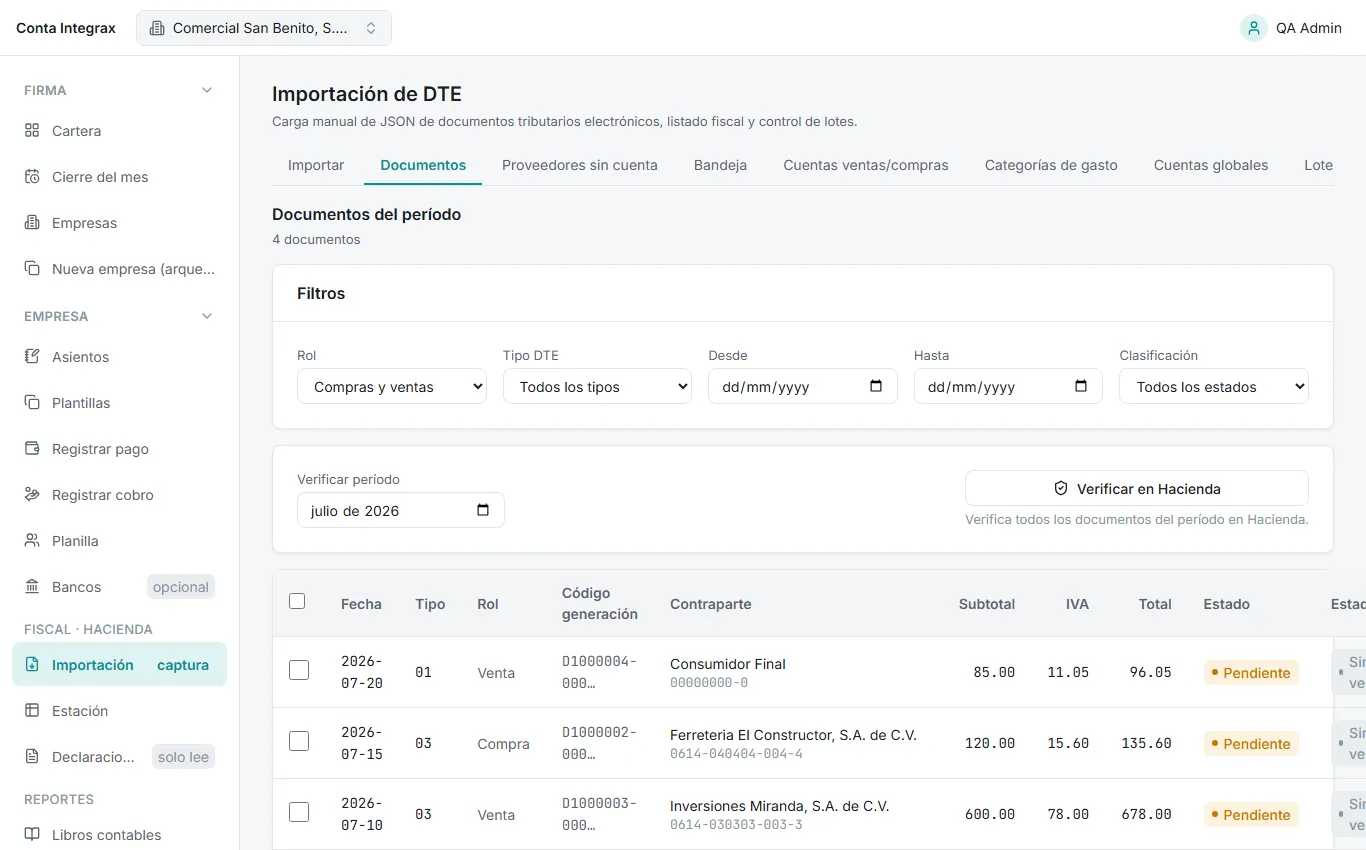This screenshot has width=1366, height=850.
Task: Open the Verificar período calendar picker
Action: click(x=483, y=510)
